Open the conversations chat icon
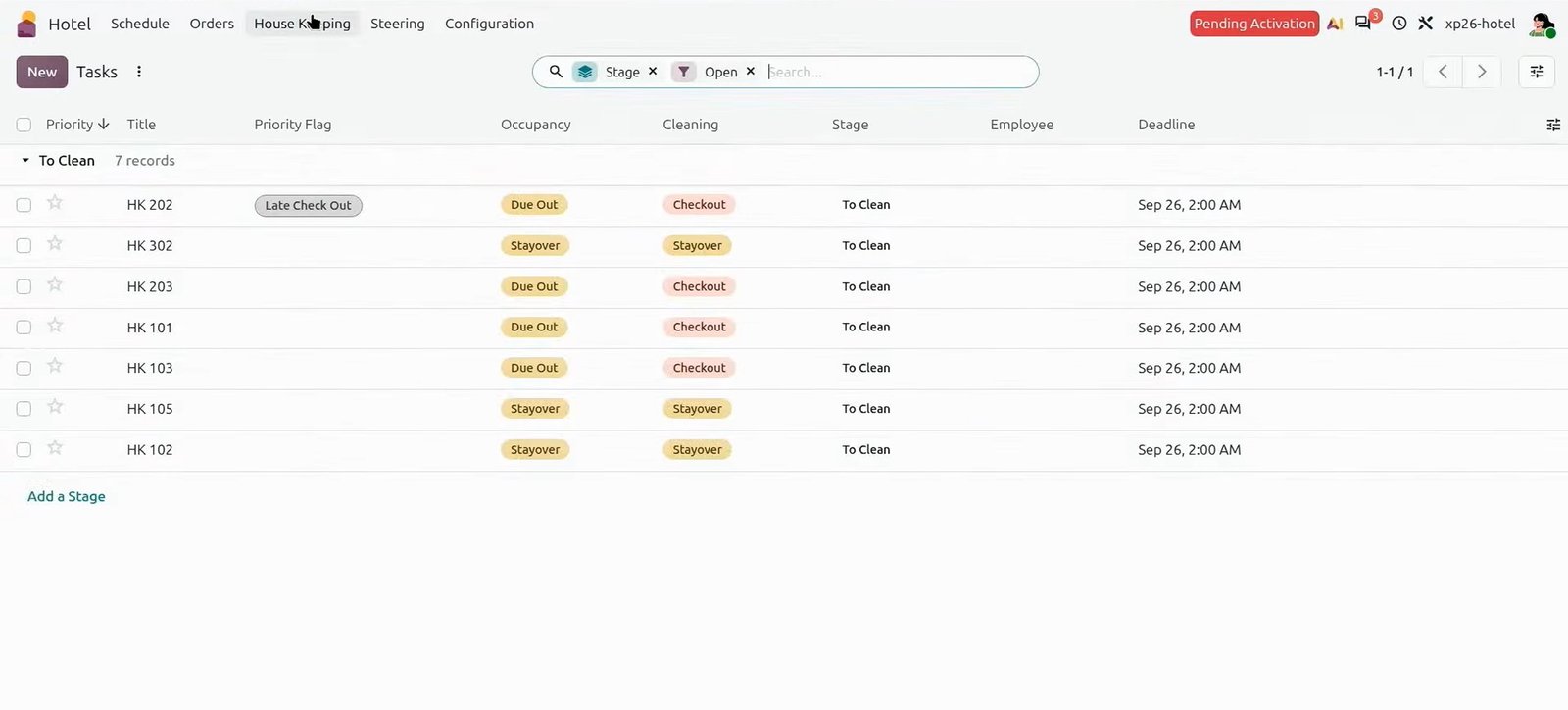The height and width of the screenshot is (710, 1568). tap(1363, 24)
